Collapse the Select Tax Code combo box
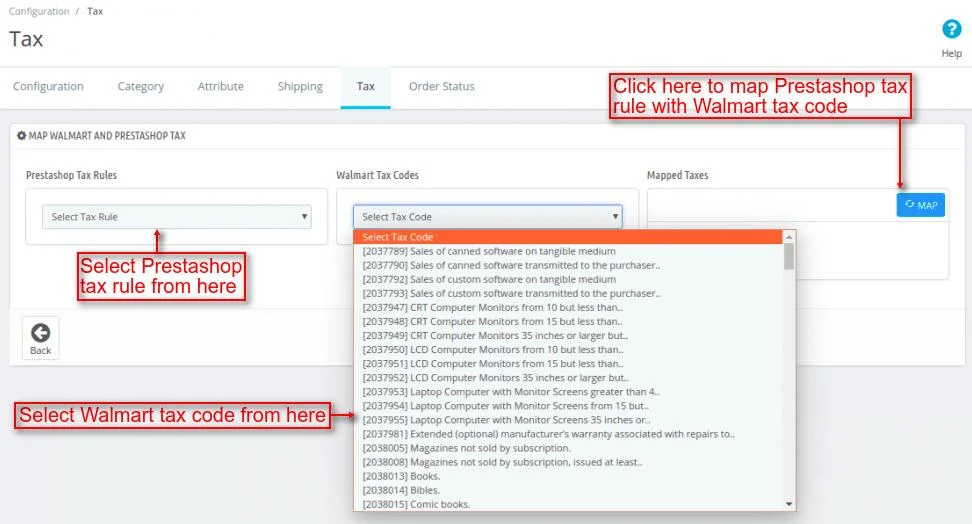Image resolution: width=972 pixels, height=524 pixels. [487, 217]
